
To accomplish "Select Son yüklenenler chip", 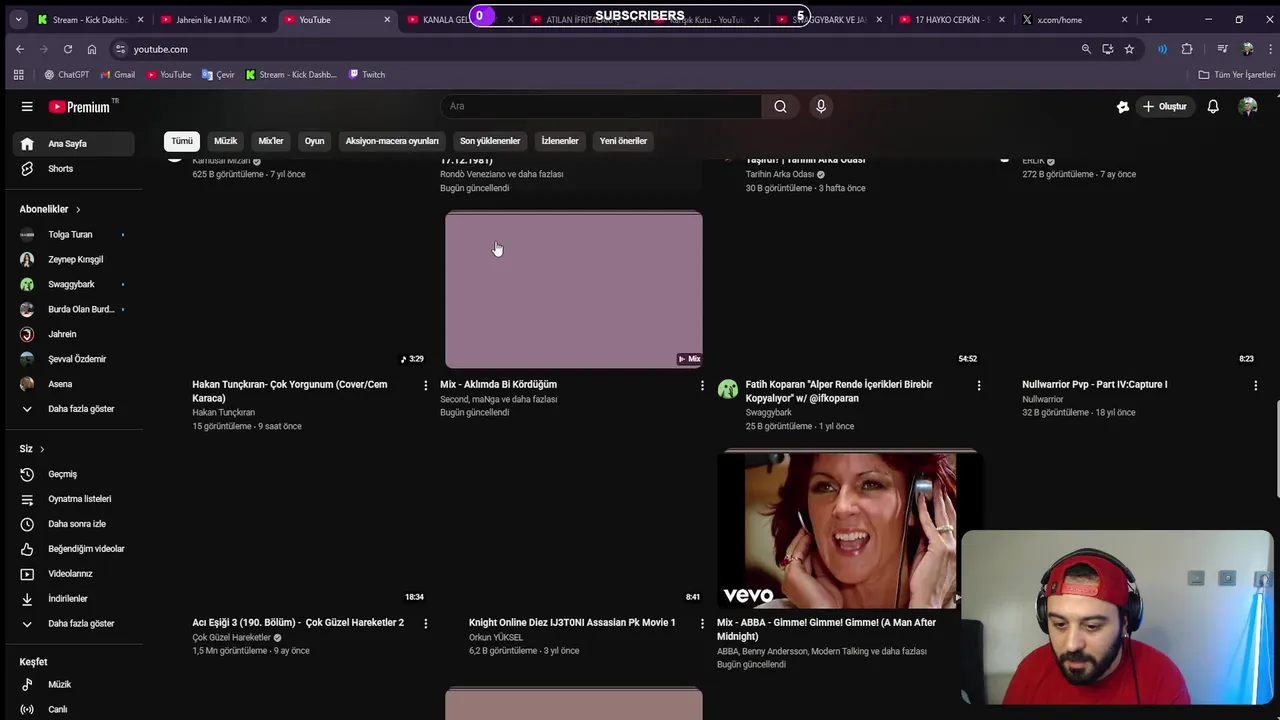I will point(490,141).
